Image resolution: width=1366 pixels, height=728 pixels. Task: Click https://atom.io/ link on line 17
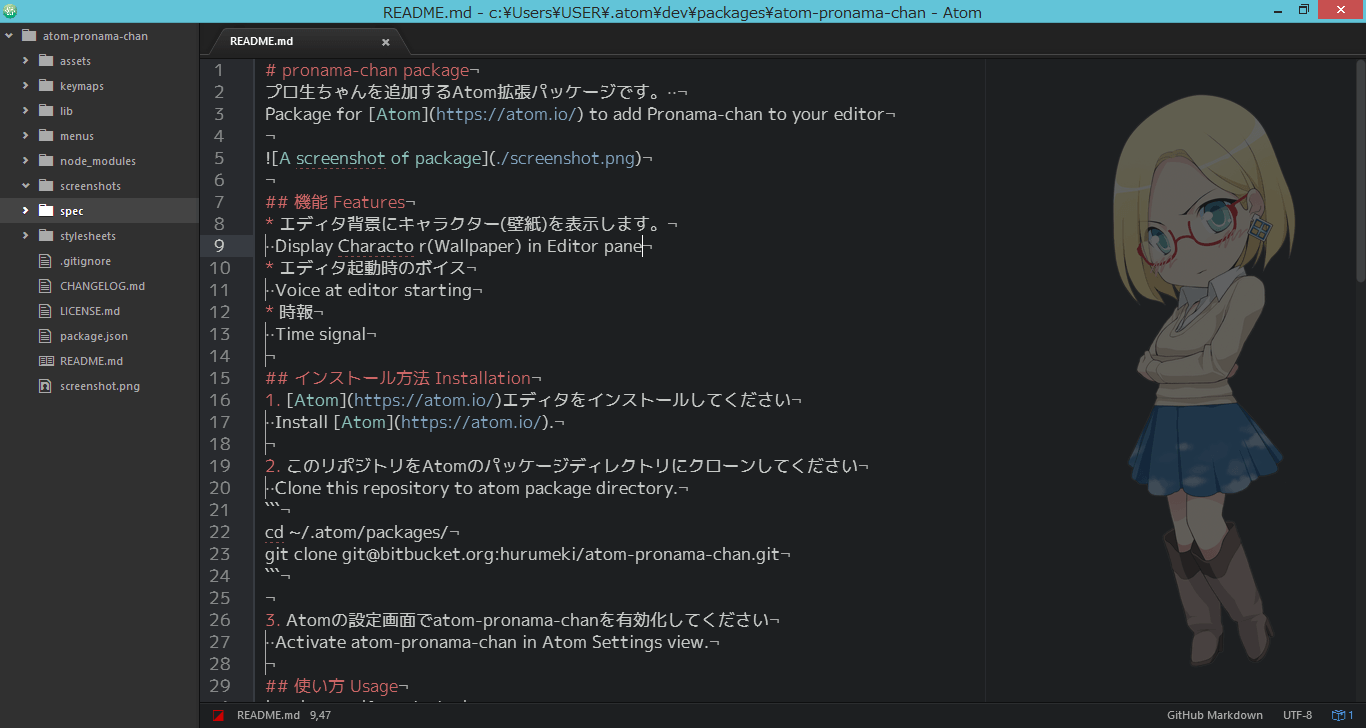pyautogui.click(x=470, y=422)
